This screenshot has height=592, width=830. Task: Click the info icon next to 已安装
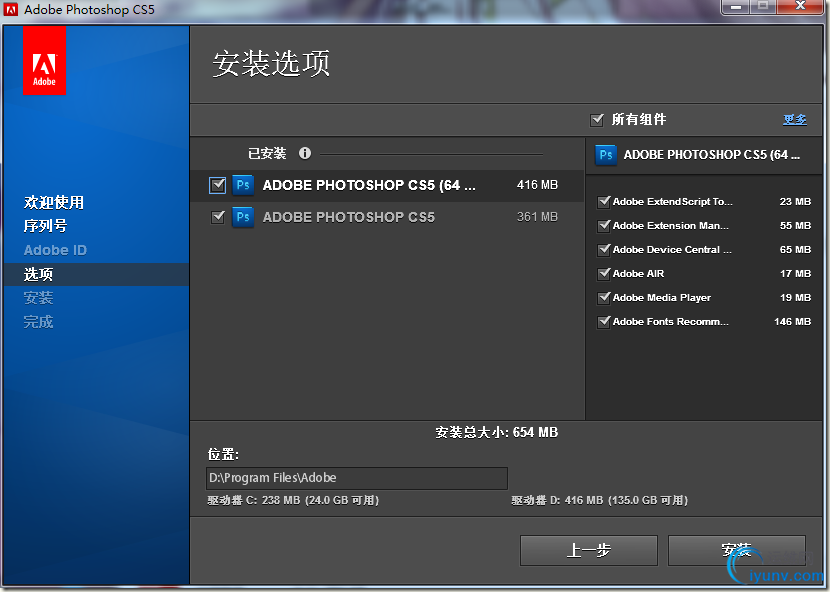(x=305, y=153)
